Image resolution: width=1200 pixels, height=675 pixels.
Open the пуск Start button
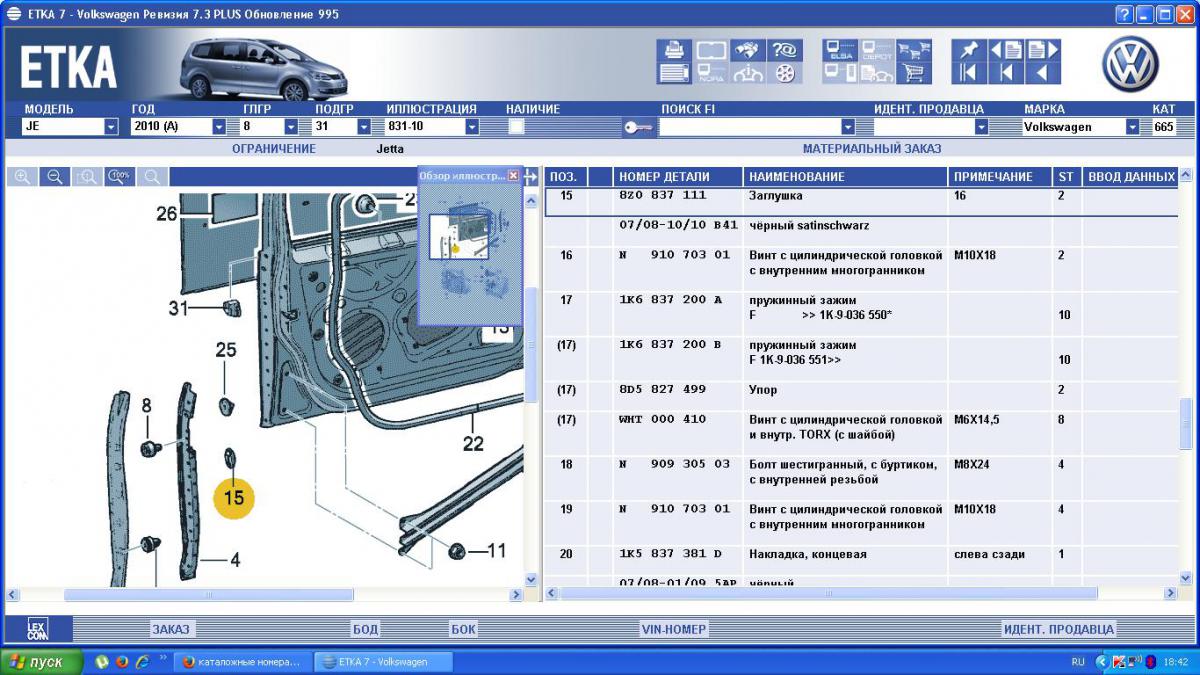point(42,662)
